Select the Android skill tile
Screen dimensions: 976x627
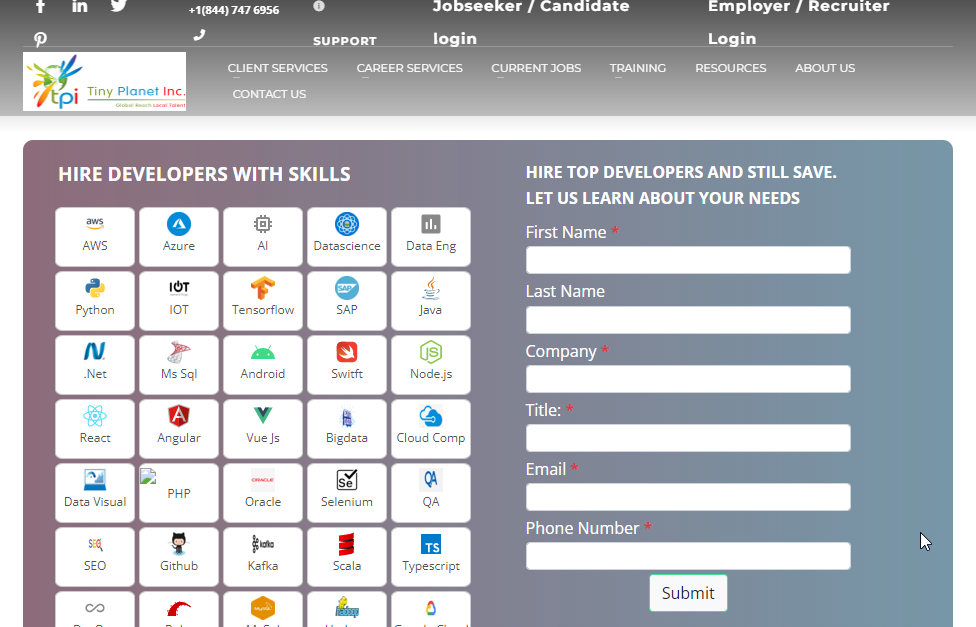pos(263,365)
